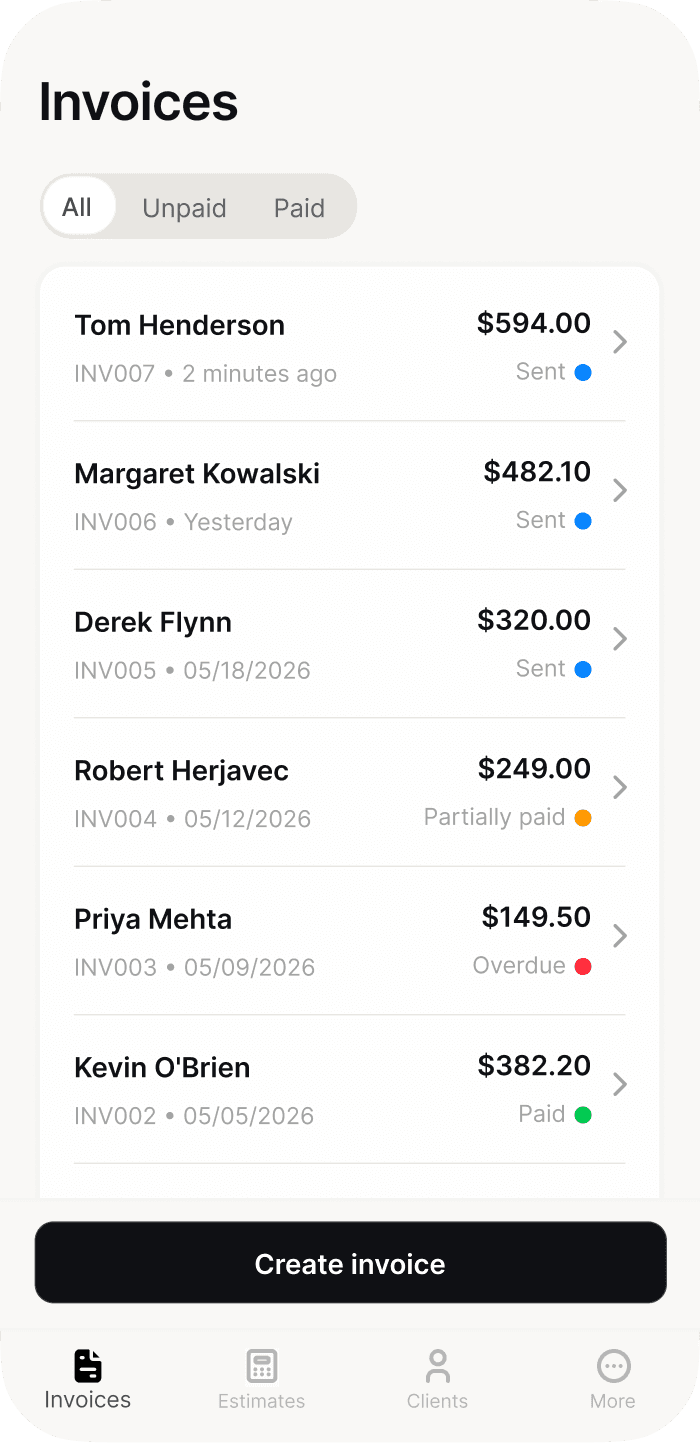
Task: Switch filter to Paid invoices
Action: pyautogui.click(x=299, y=206)
